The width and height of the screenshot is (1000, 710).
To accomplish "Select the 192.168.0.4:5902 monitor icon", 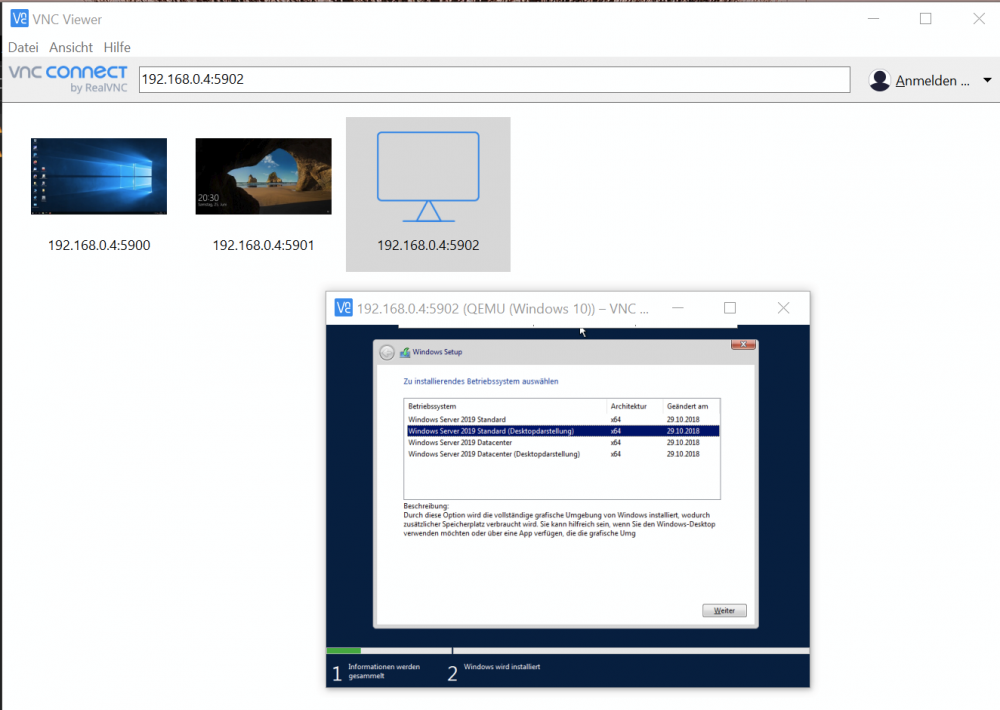I will [x=428, y=176].
